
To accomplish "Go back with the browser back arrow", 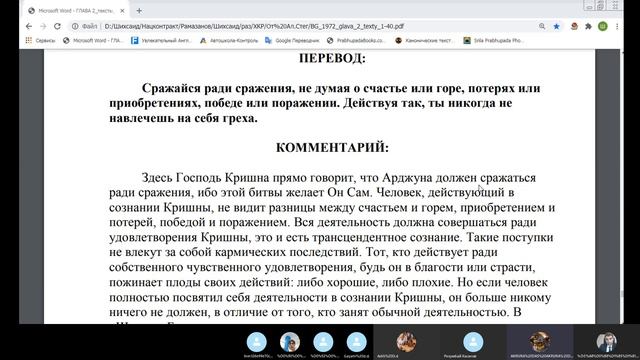I will [x=29, y=26].
